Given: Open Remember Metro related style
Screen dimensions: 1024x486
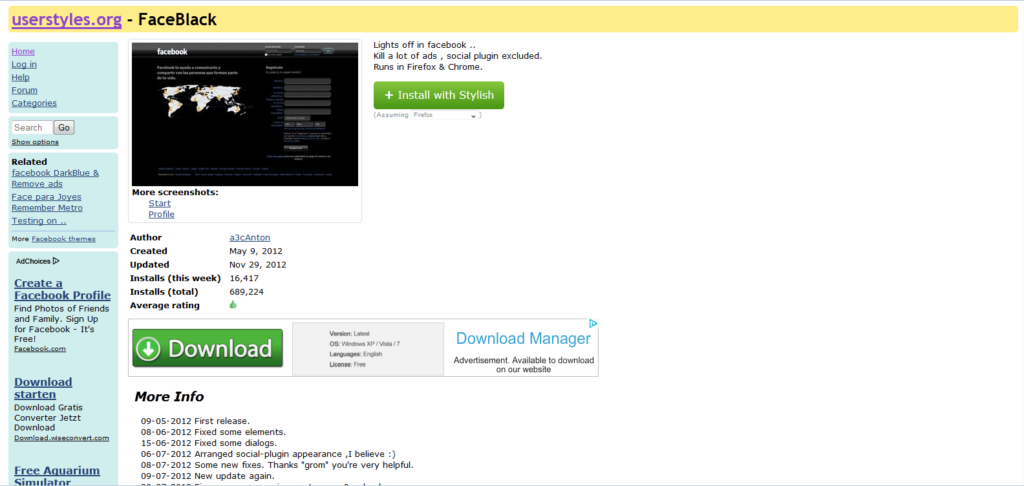Looking at the screenshot, I should pyautogui.click(x=47, y=208).
